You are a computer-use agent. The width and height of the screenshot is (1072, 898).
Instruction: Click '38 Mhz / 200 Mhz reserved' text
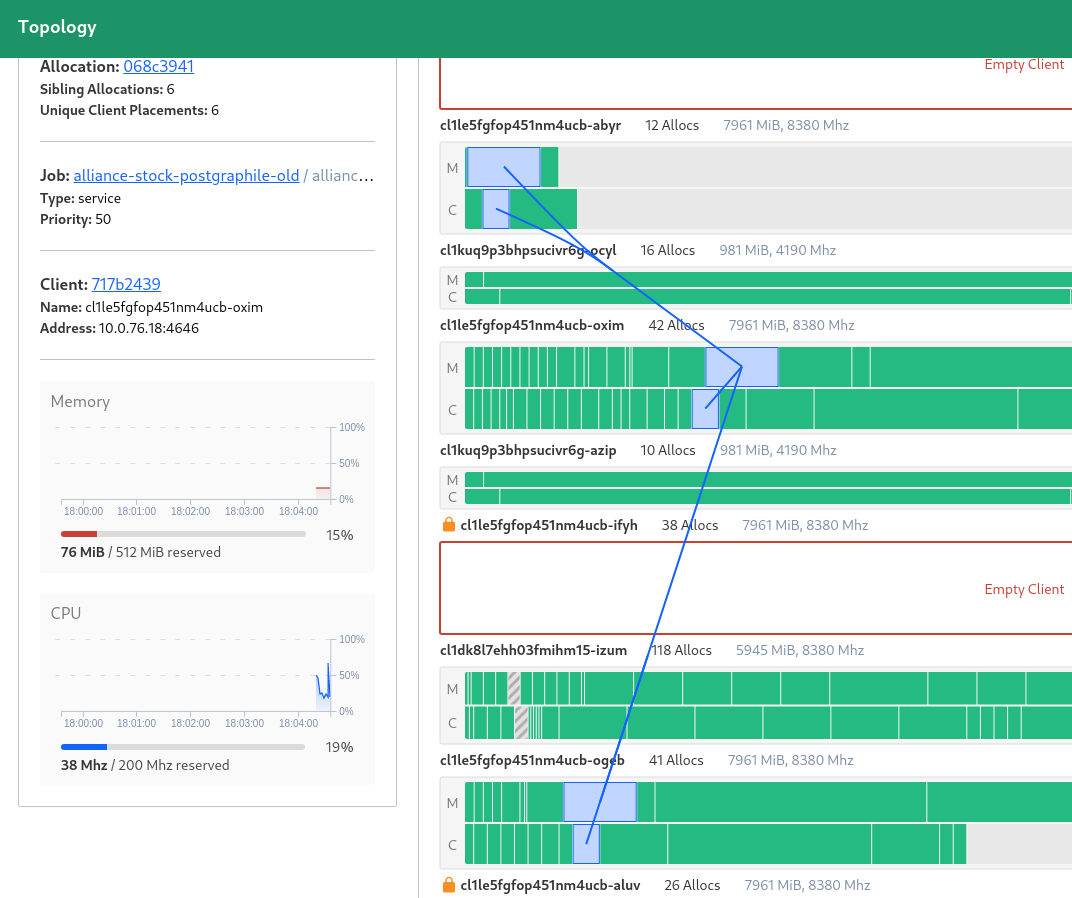pos(145,765)
